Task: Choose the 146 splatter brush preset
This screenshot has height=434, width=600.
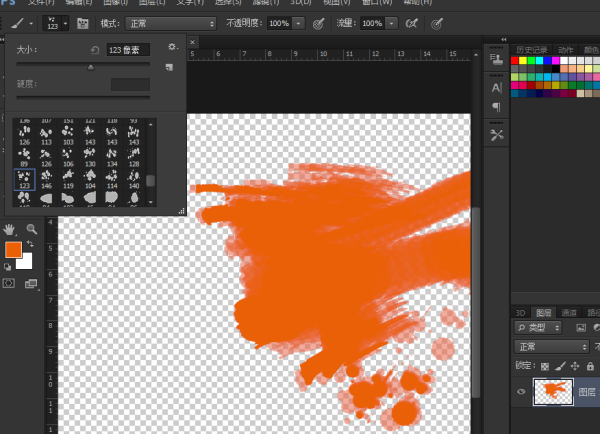Action: (46, 179)
